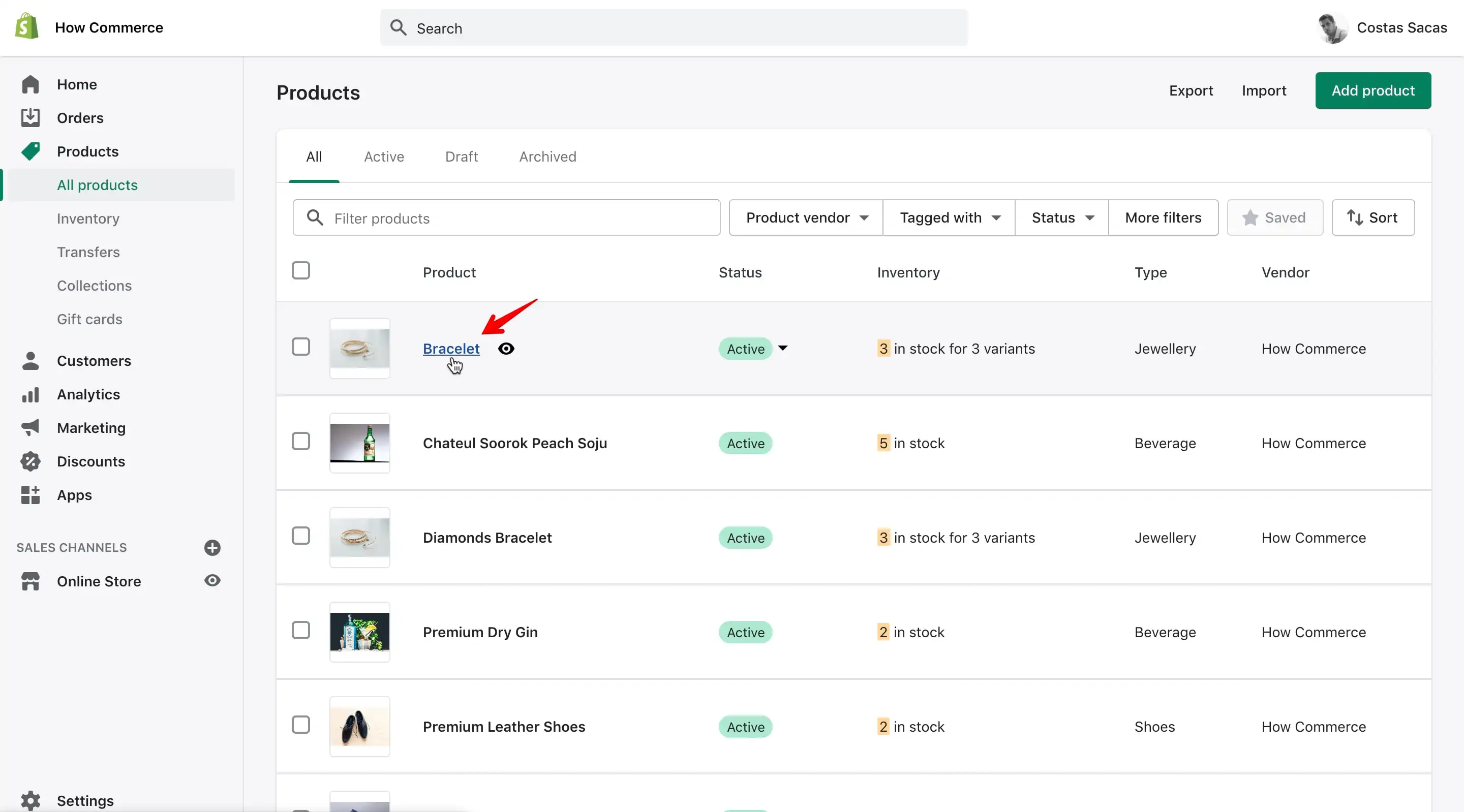Click Costas Sacas profile avatar
This screenshot has height=812, width=1464.
[1333, 27]
